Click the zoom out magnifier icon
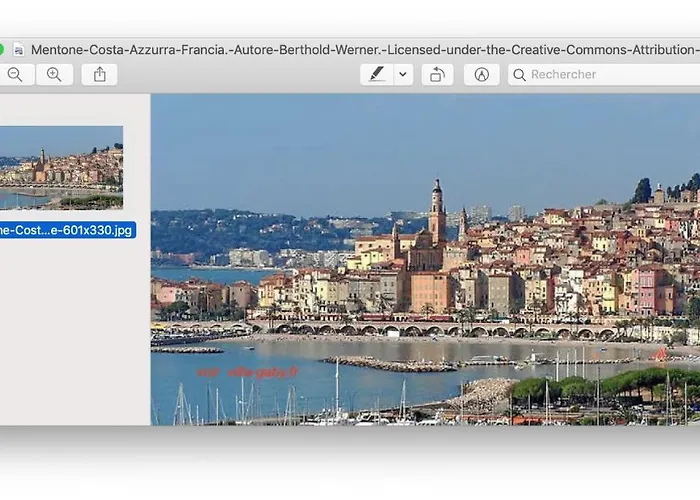The image size is (700, 500). point(14,74)
